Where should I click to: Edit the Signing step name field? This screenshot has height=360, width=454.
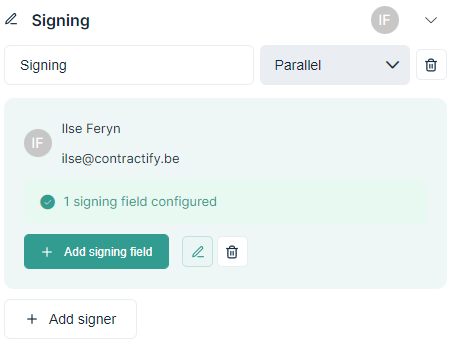(x=129, y=65)
